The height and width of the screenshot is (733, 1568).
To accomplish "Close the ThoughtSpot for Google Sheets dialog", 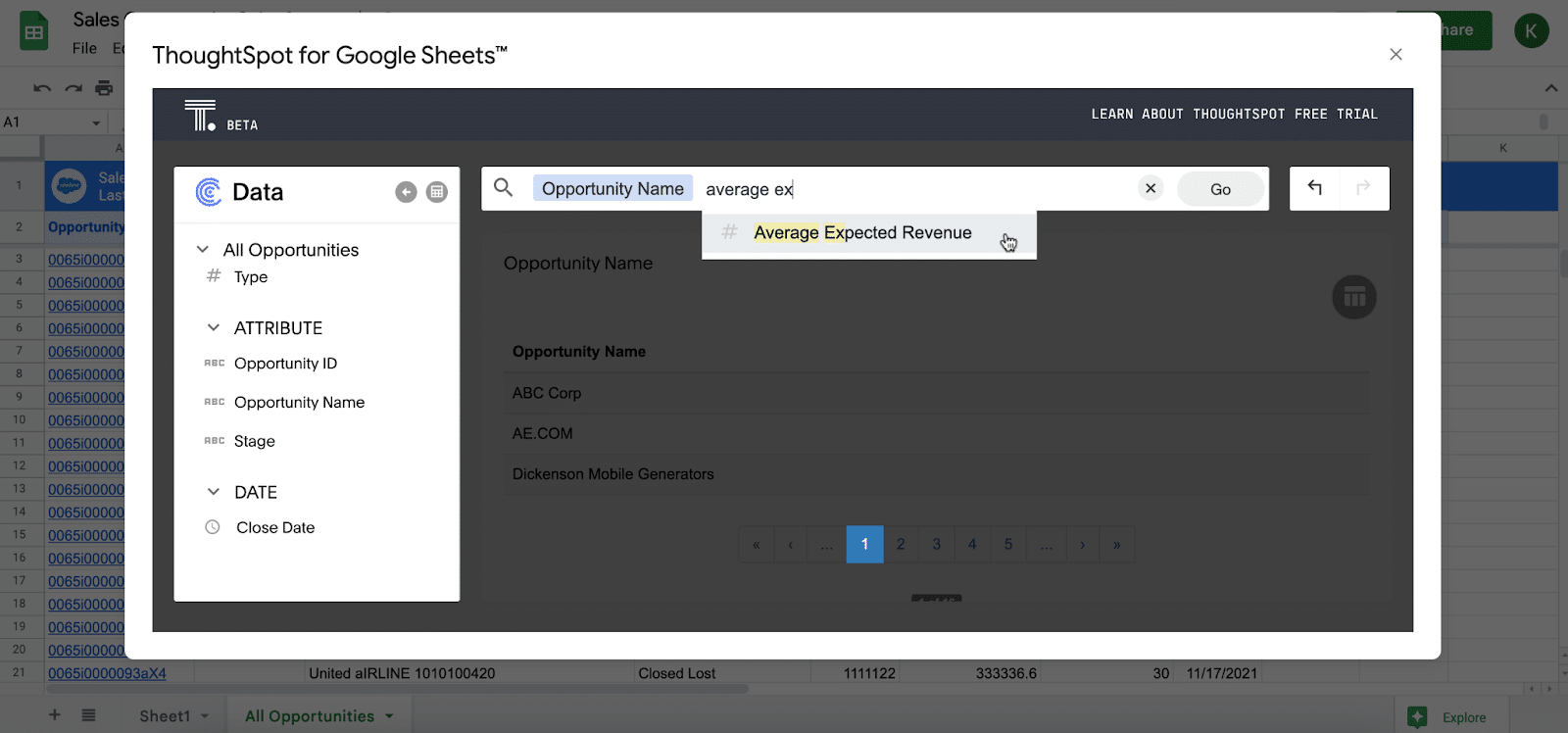I will [1396, 54].
